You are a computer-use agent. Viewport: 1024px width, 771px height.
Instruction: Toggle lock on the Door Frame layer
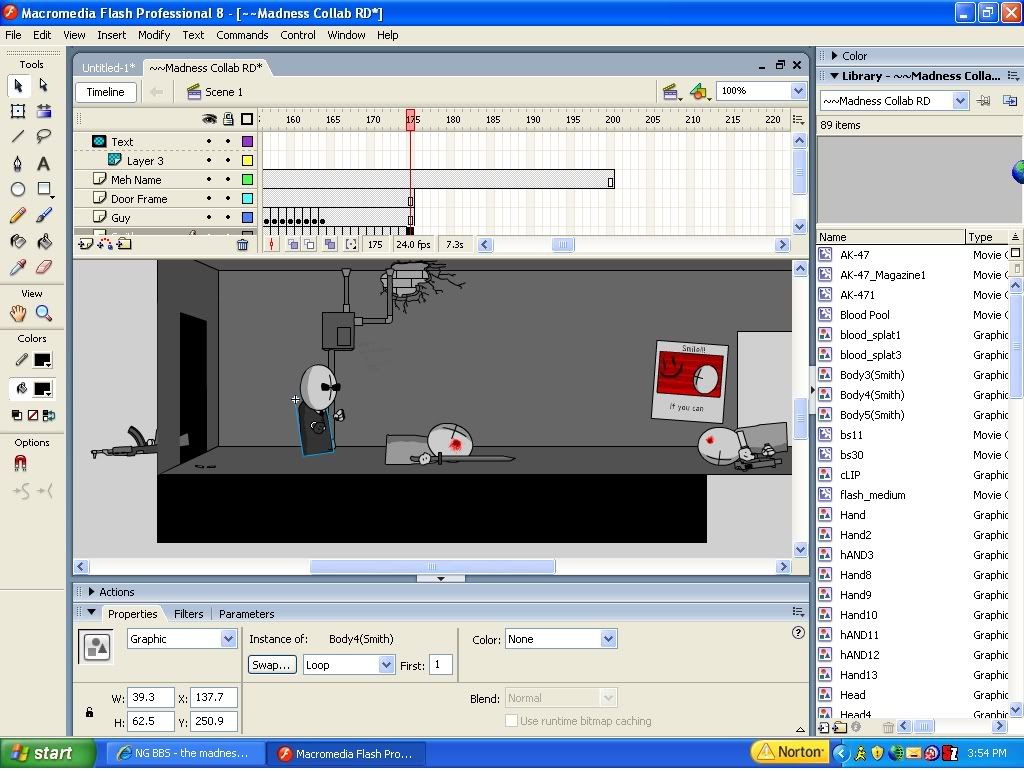pyautogui.click(x=228, y=199)
